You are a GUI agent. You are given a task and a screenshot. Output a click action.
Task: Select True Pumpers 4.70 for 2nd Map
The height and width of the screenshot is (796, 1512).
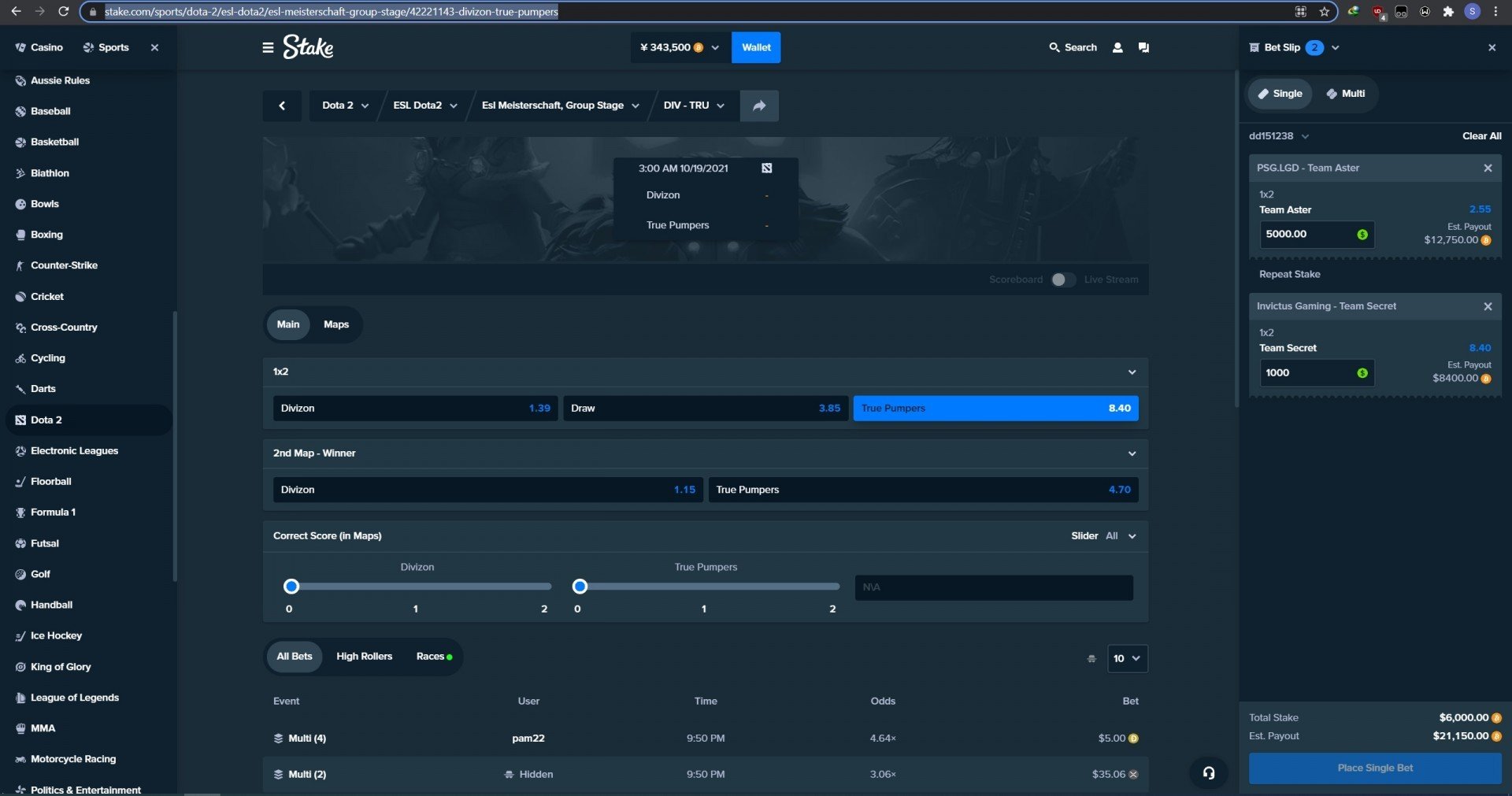[x=923, y=490]
